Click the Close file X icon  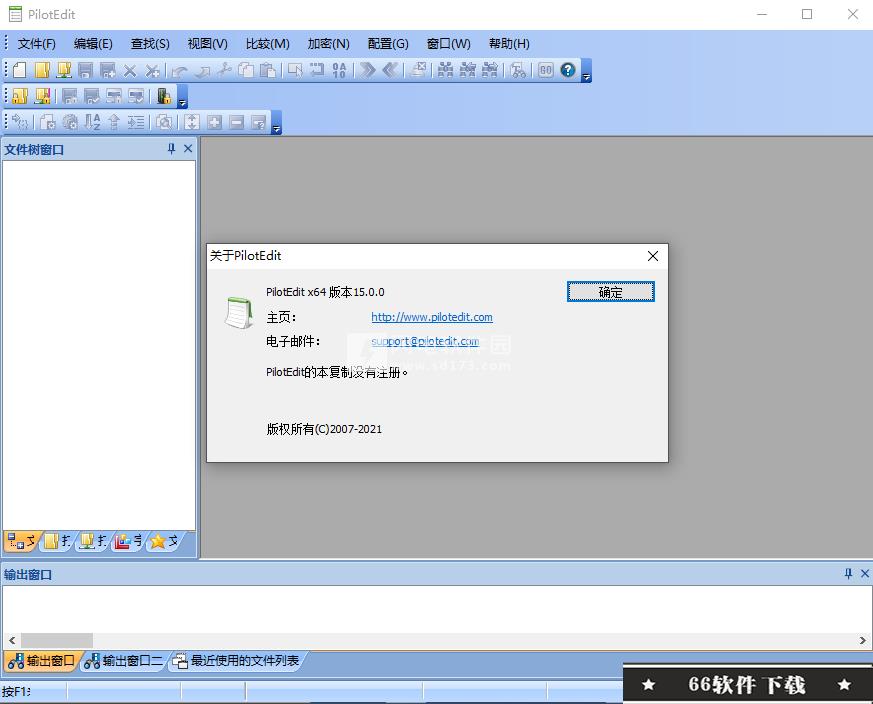(130, 71)
